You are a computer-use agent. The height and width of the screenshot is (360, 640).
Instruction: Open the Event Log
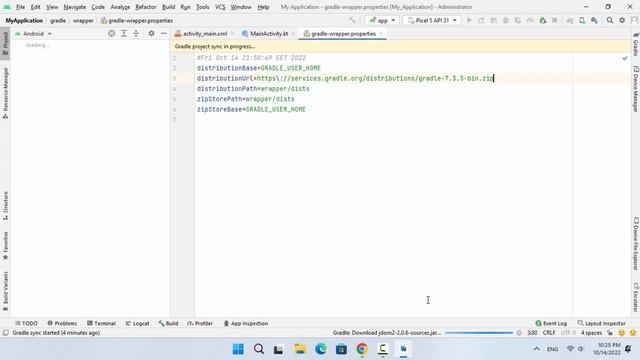coord(551,323)
